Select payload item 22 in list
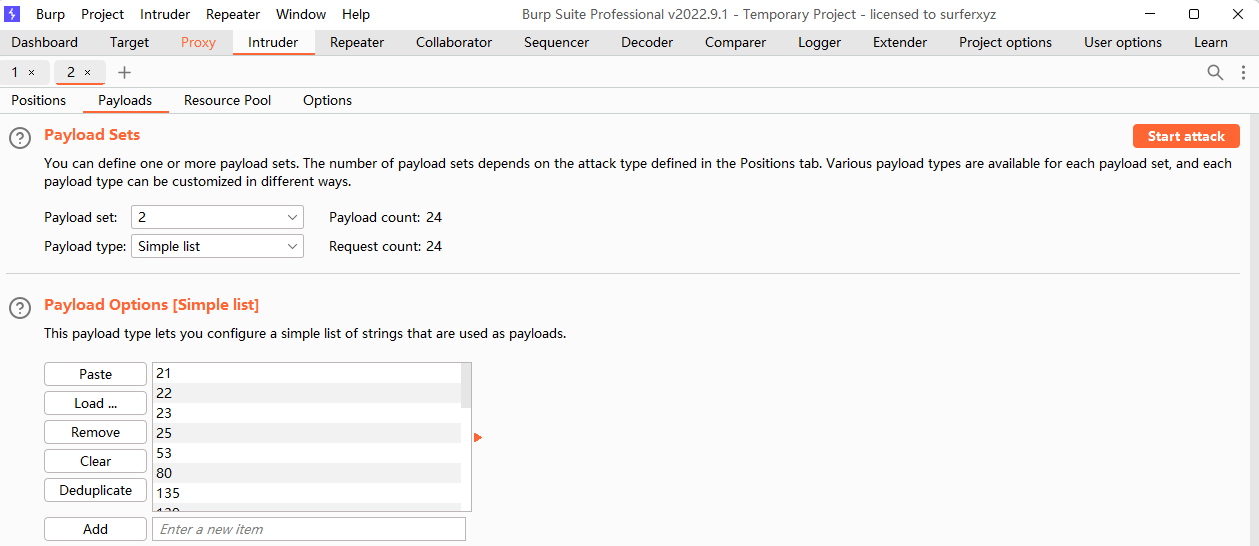The width and height of the screenshot is (1259, 546). coord(306,393)
